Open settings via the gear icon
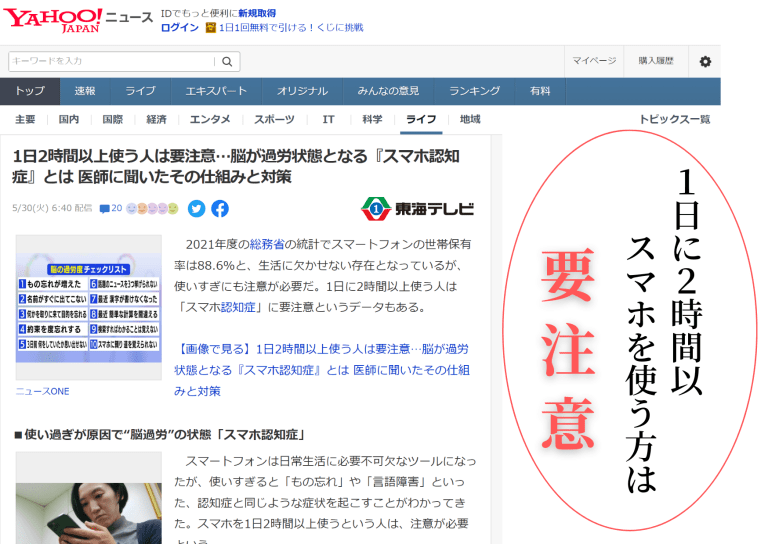 (x=705, y=62)
